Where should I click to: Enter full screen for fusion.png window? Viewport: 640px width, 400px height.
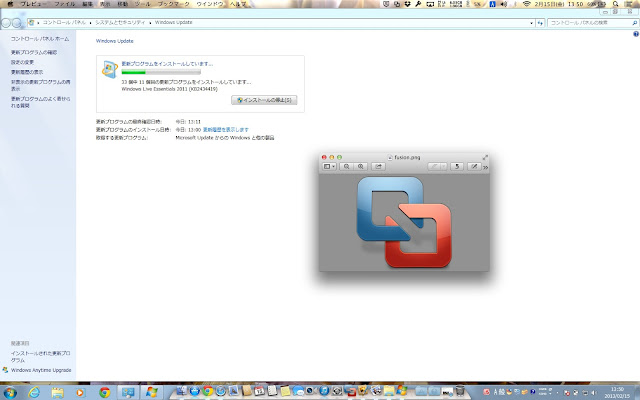(485, 157)
